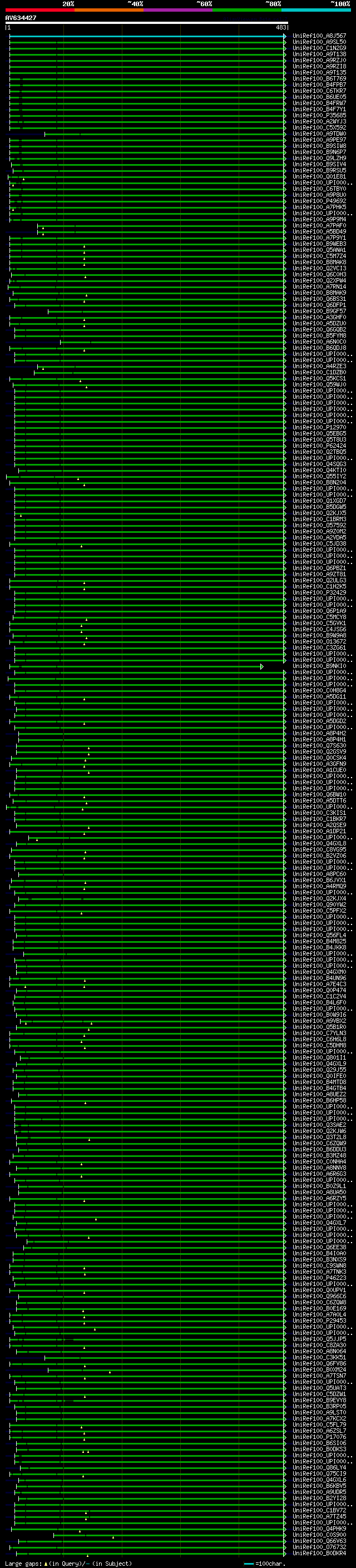The image size is (356, 1568).
Task: Click the orange ~40% identity legend segment
Action: (x=109, y=11)
